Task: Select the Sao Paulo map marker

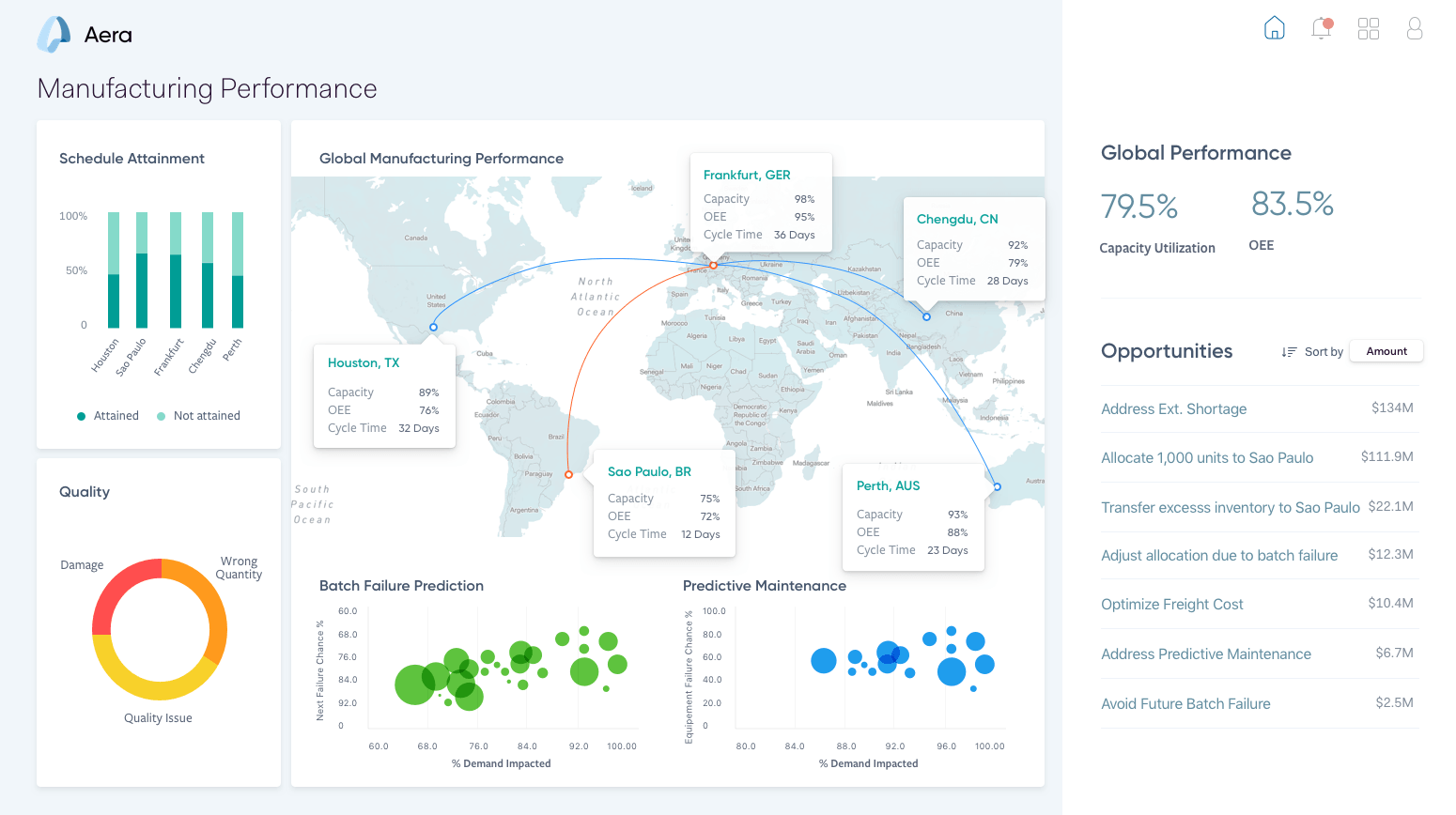Action: click(568, 475)
